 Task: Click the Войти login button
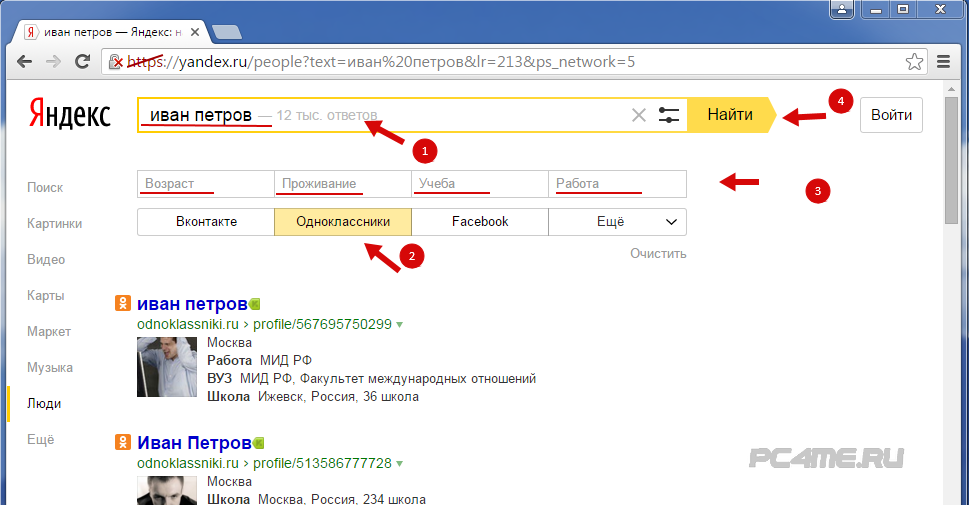coord(891,115)
